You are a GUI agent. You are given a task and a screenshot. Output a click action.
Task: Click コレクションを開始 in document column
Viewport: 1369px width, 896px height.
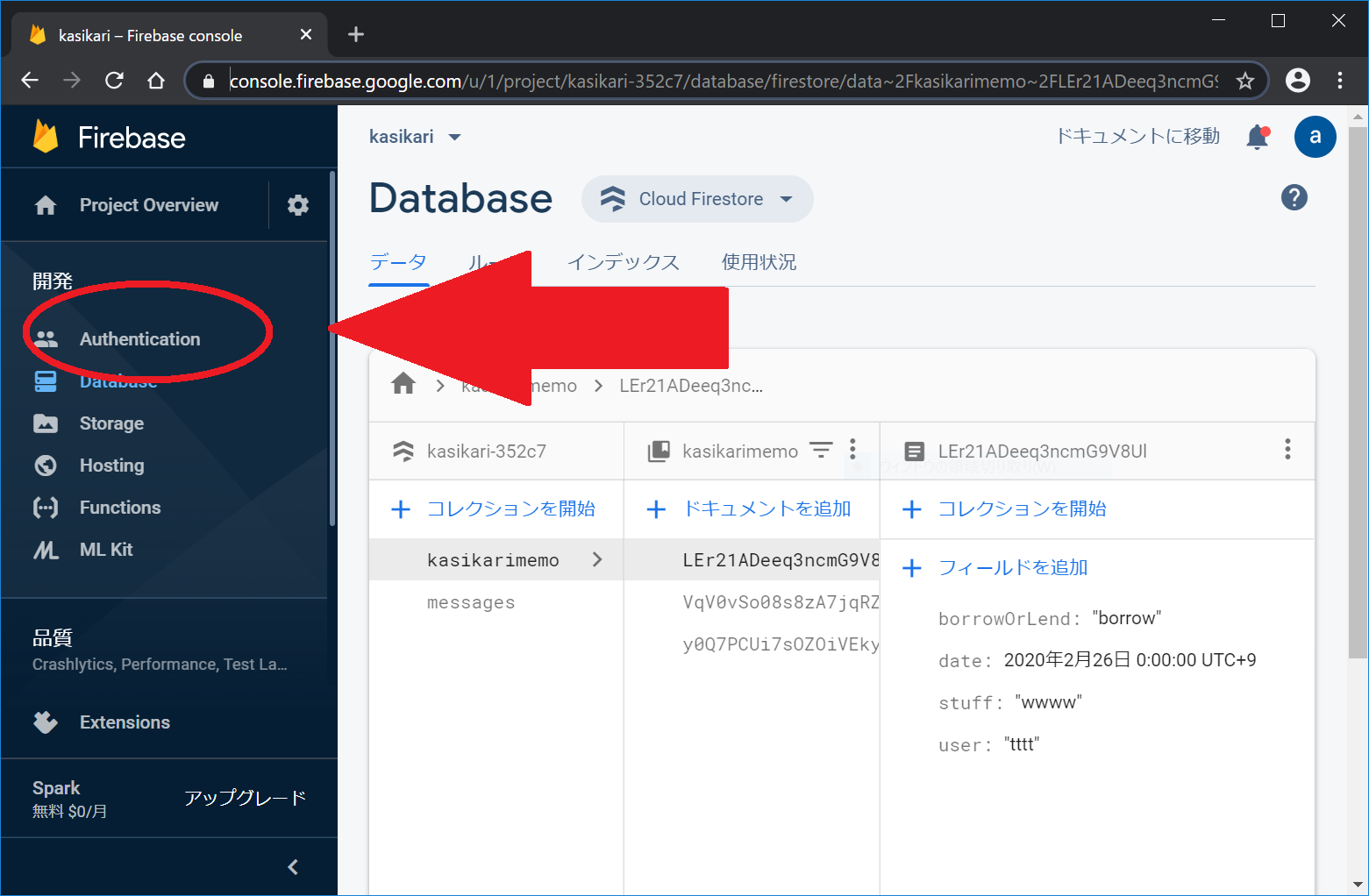point(1004,508)
